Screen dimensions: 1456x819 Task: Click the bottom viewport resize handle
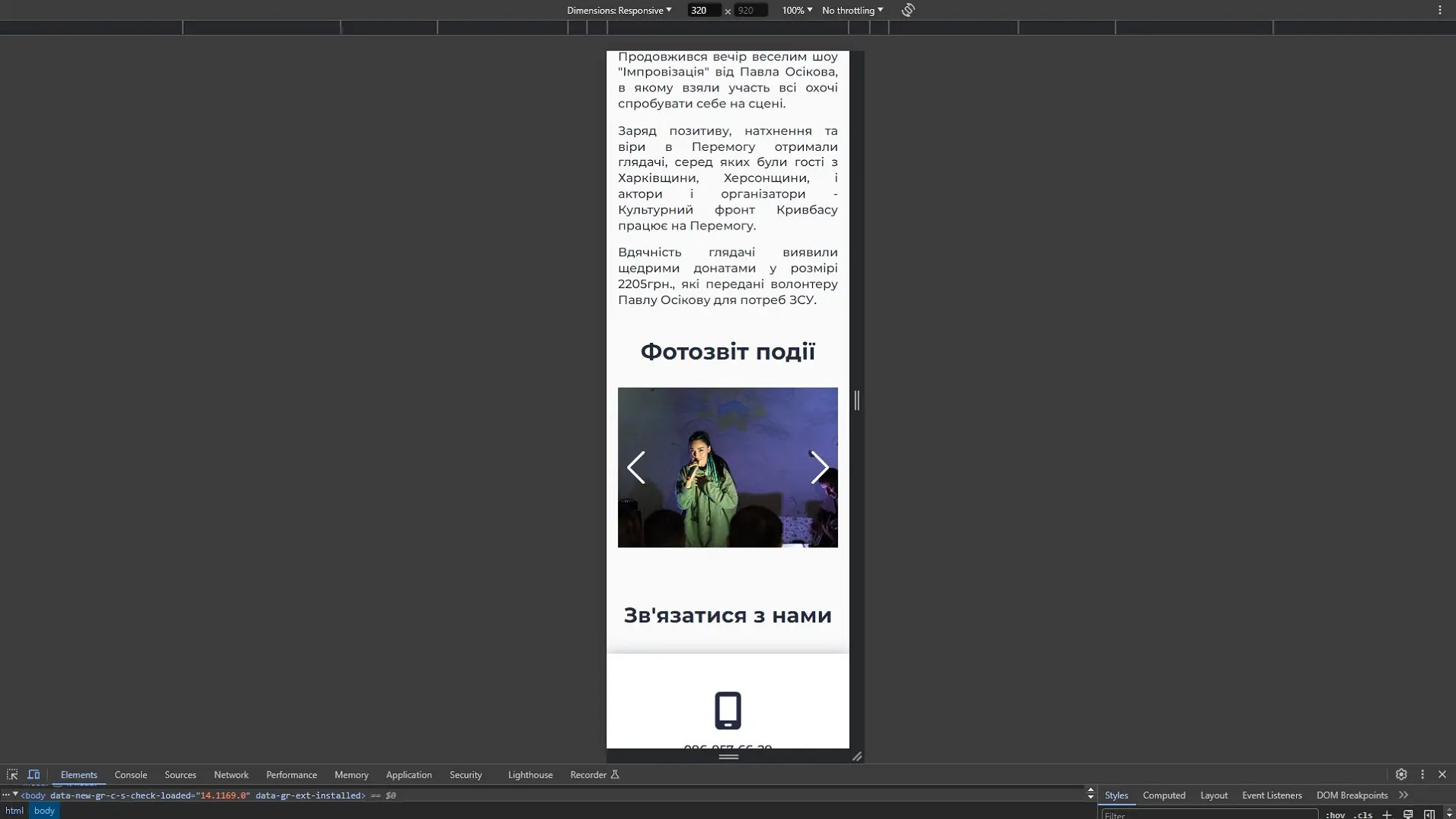(x=728, y=756)
